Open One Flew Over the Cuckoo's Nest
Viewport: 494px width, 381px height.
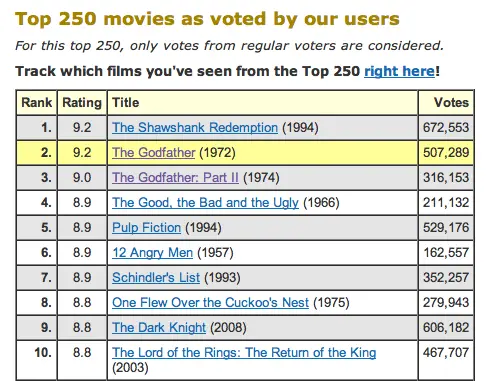tap(210, 303)
